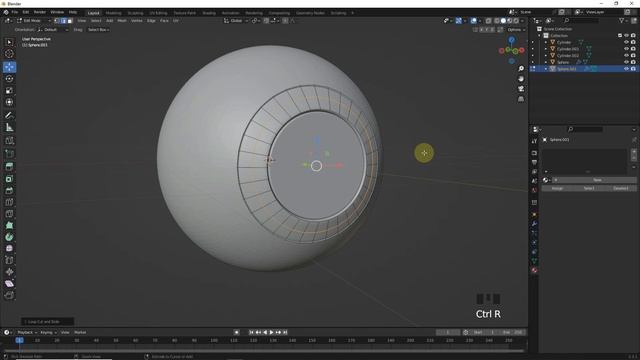
Task: Select the Smooth tool
Action: tap(9, 249)
